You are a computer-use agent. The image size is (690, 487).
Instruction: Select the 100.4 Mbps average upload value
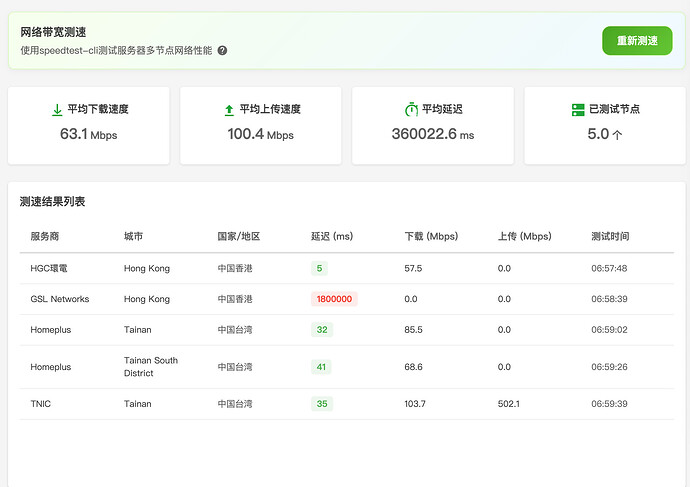261,134
